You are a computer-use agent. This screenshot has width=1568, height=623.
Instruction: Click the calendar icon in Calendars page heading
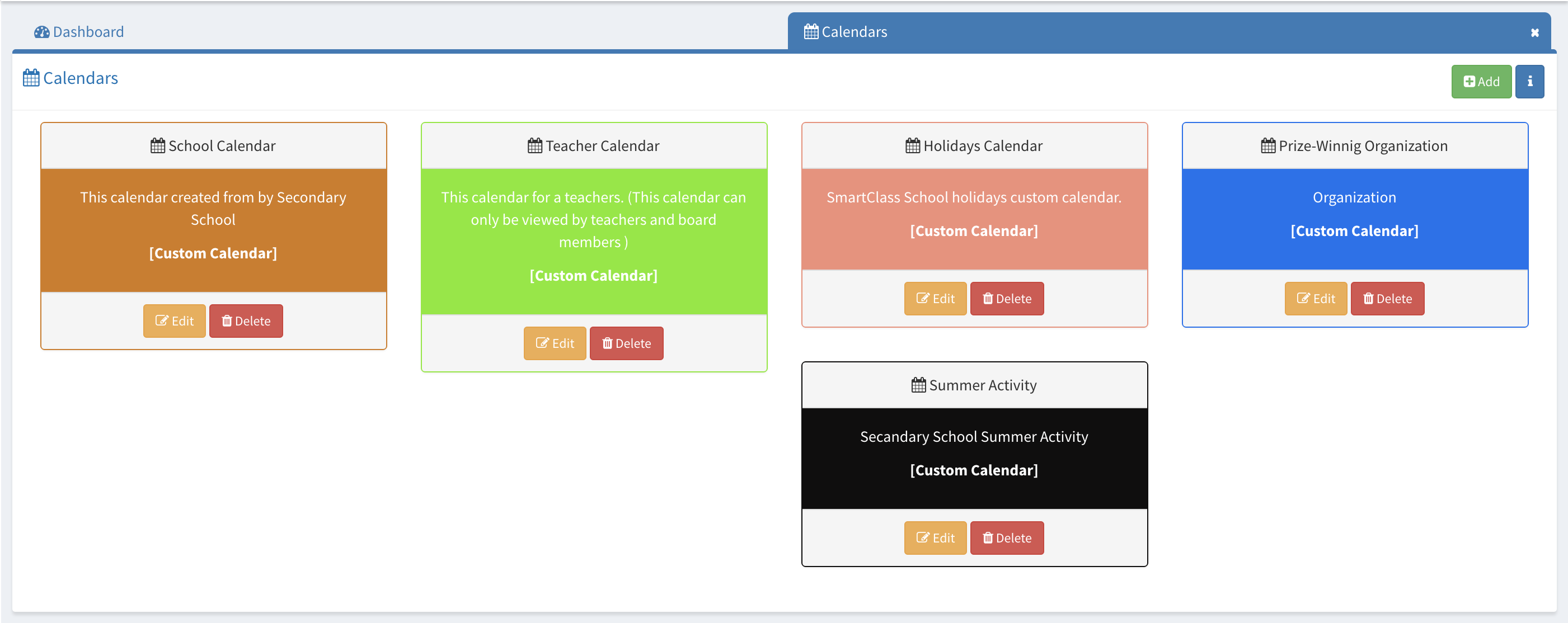31,78
